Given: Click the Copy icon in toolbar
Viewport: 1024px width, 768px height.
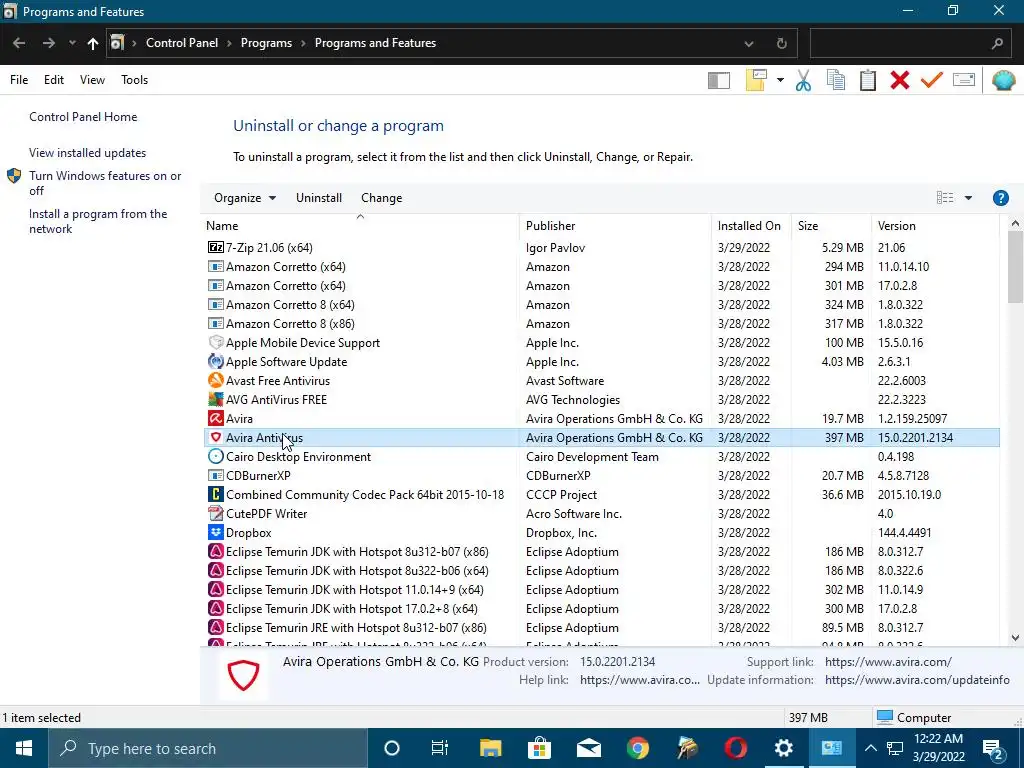Looking at the screenshot, I should (x=836, y=80).
